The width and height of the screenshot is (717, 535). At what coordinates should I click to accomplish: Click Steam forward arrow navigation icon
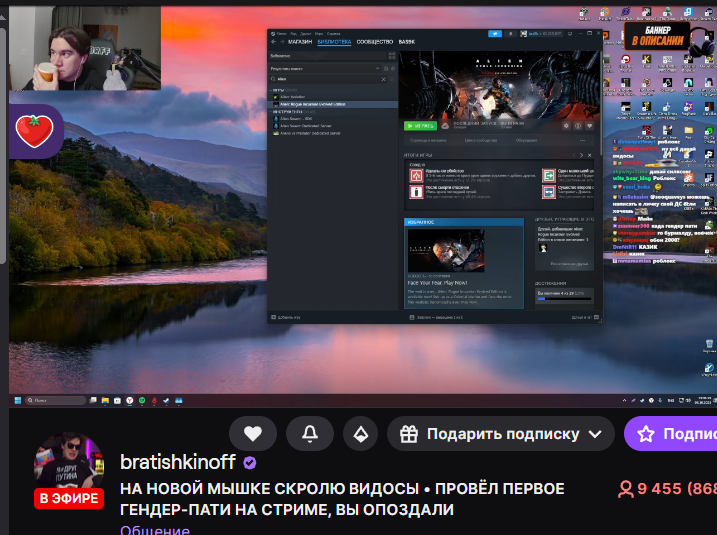tap(282, 42)
